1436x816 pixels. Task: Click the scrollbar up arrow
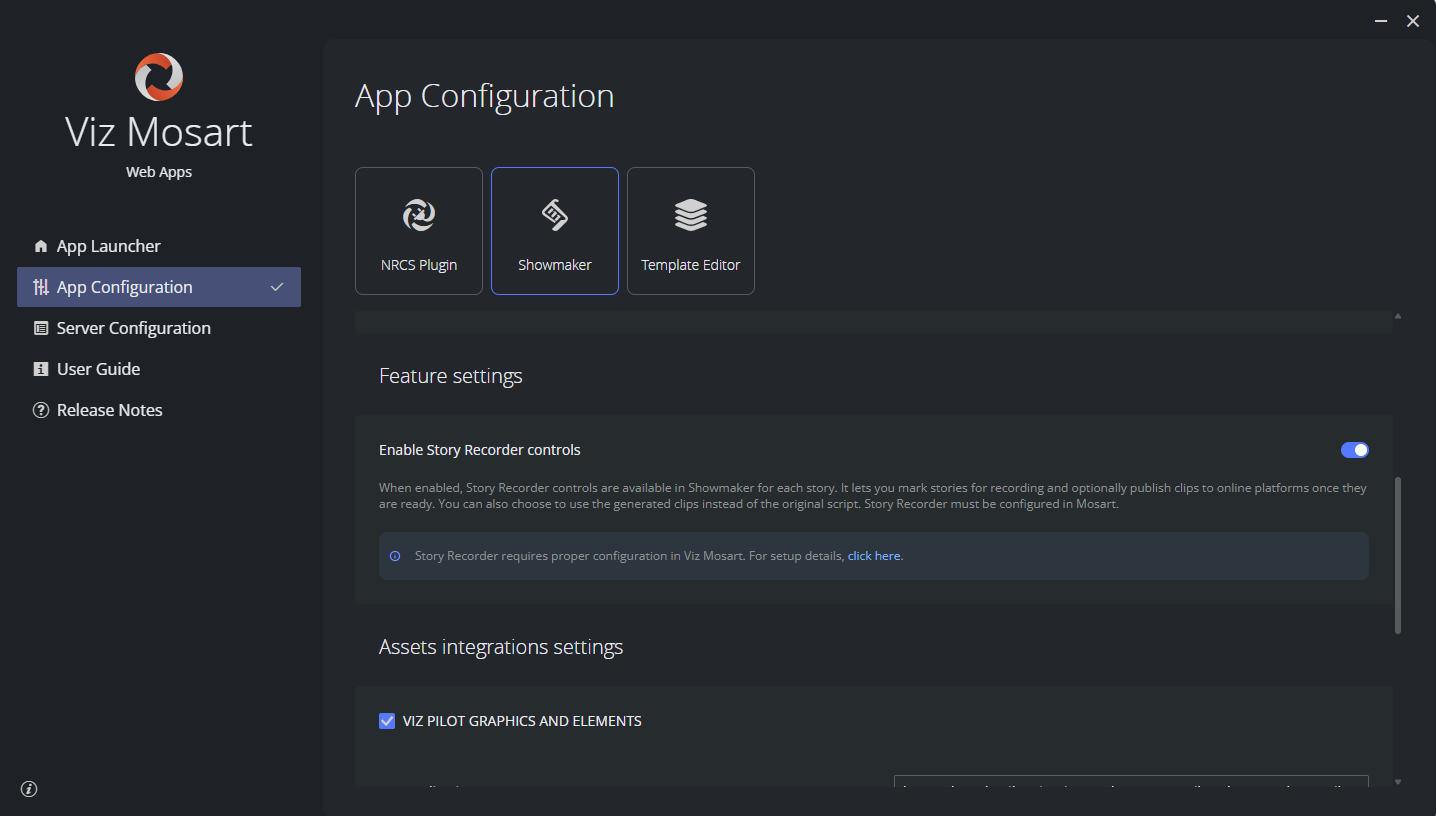tap(1398, 316)
